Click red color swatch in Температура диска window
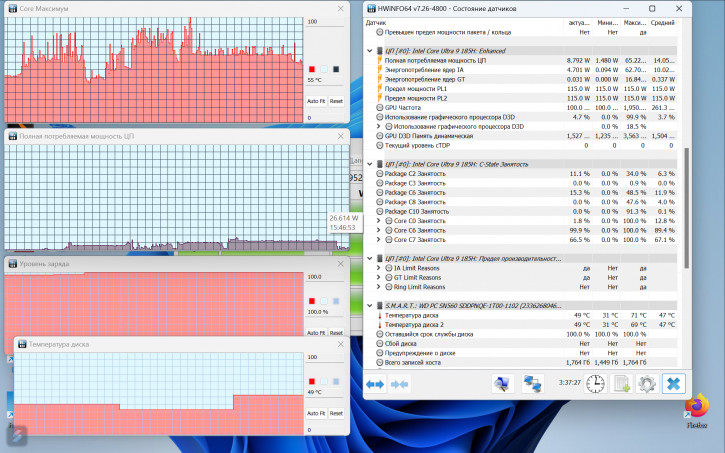 click(x=312, y=381)
